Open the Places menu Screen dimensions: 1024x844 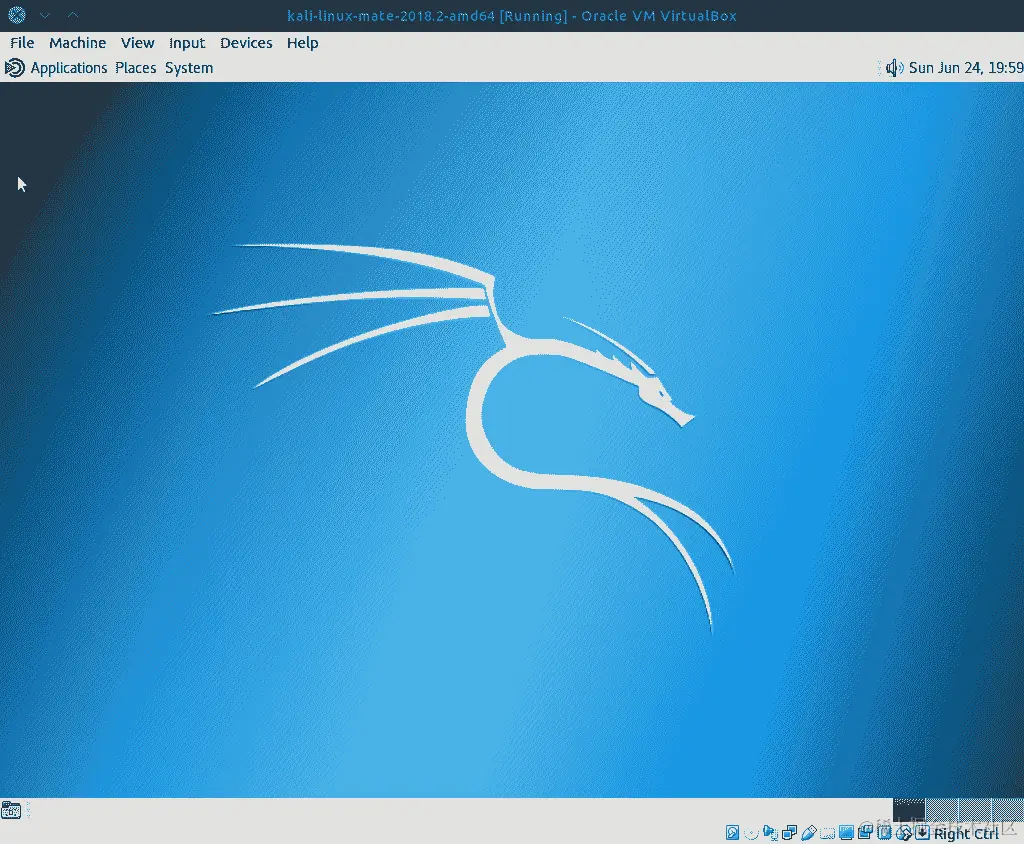pos(135,68)
